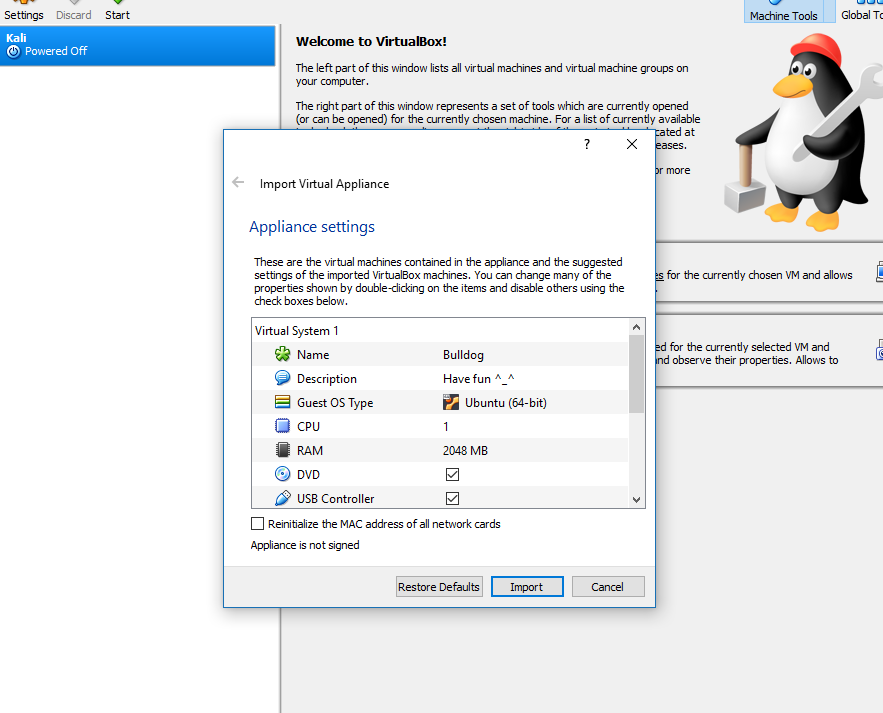Click the Guest OS Type row icon
Screen dimensions: 883x713
282,402
